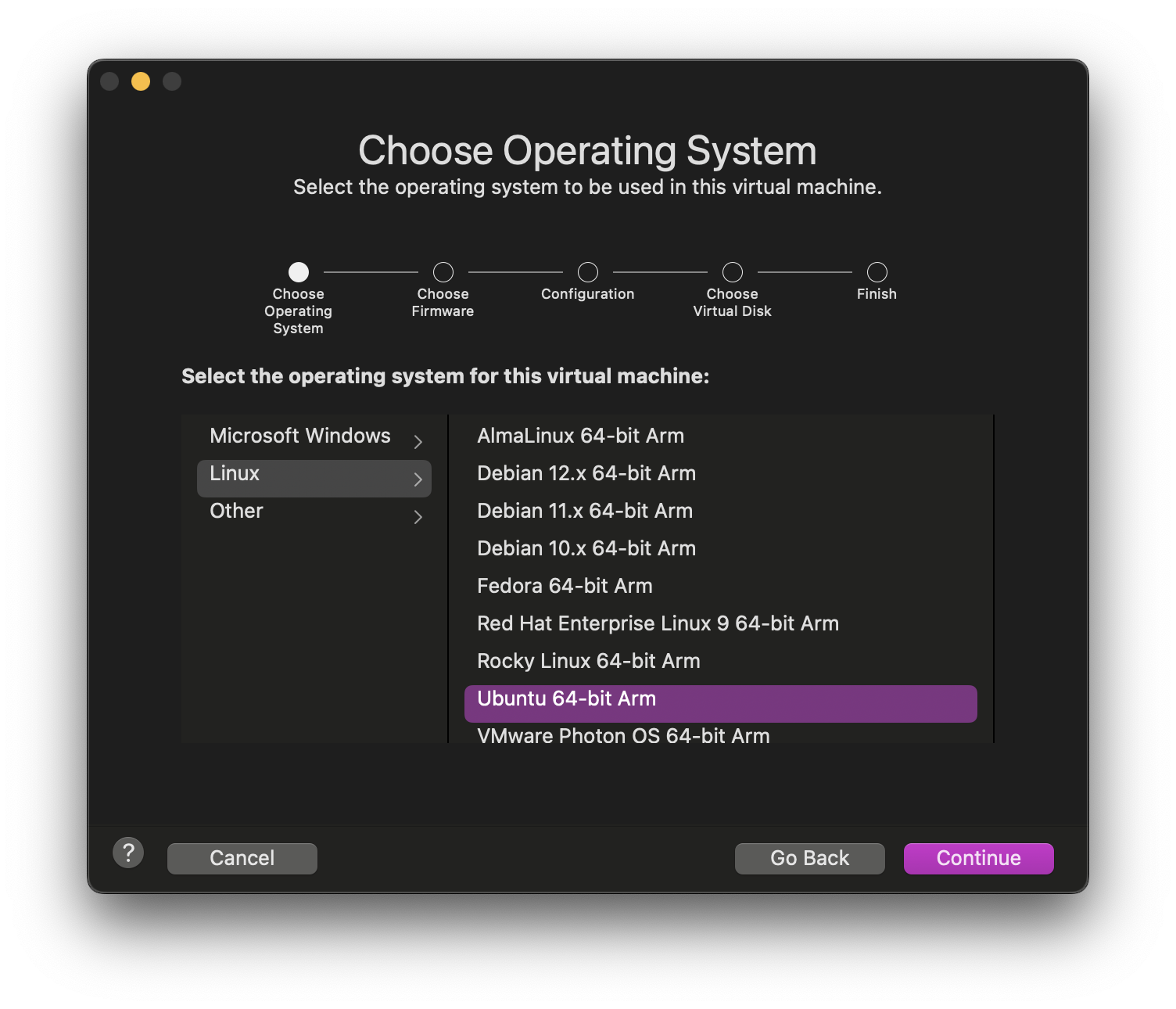1176x1009 pixels.
Task: Choose VMware Photon OS 64-bit Arm
Action: point(720,734)
